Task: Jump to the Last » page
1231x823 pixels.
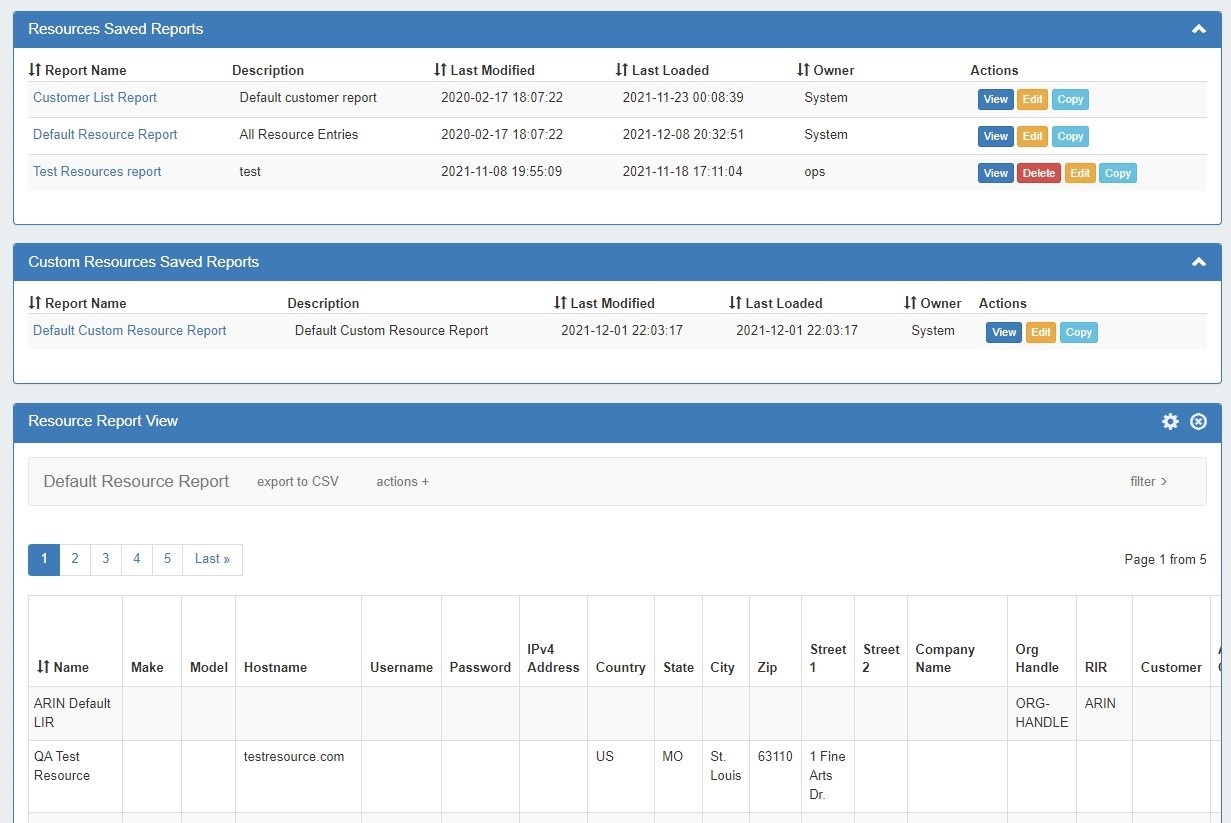Action: click(212, 559)
